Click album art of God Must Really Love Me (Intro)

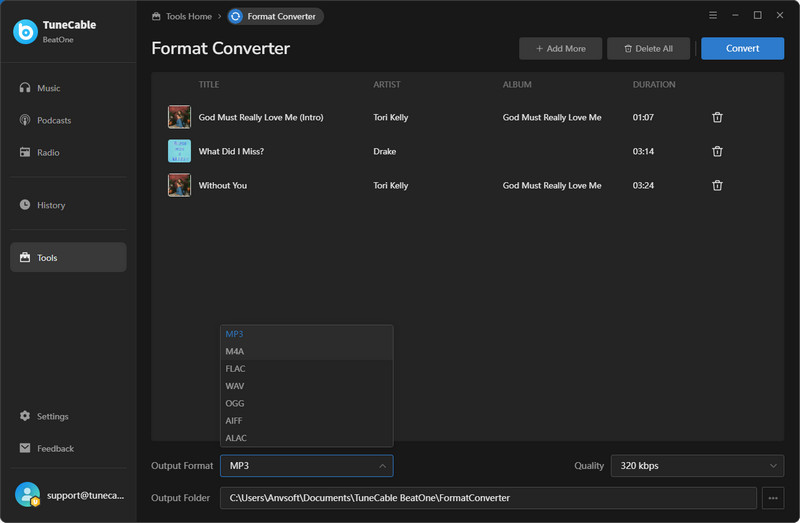(x=179, y=117)
